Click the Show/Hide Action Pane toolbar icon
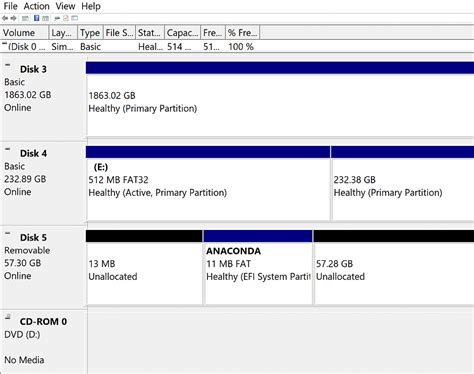 (46, 18)
